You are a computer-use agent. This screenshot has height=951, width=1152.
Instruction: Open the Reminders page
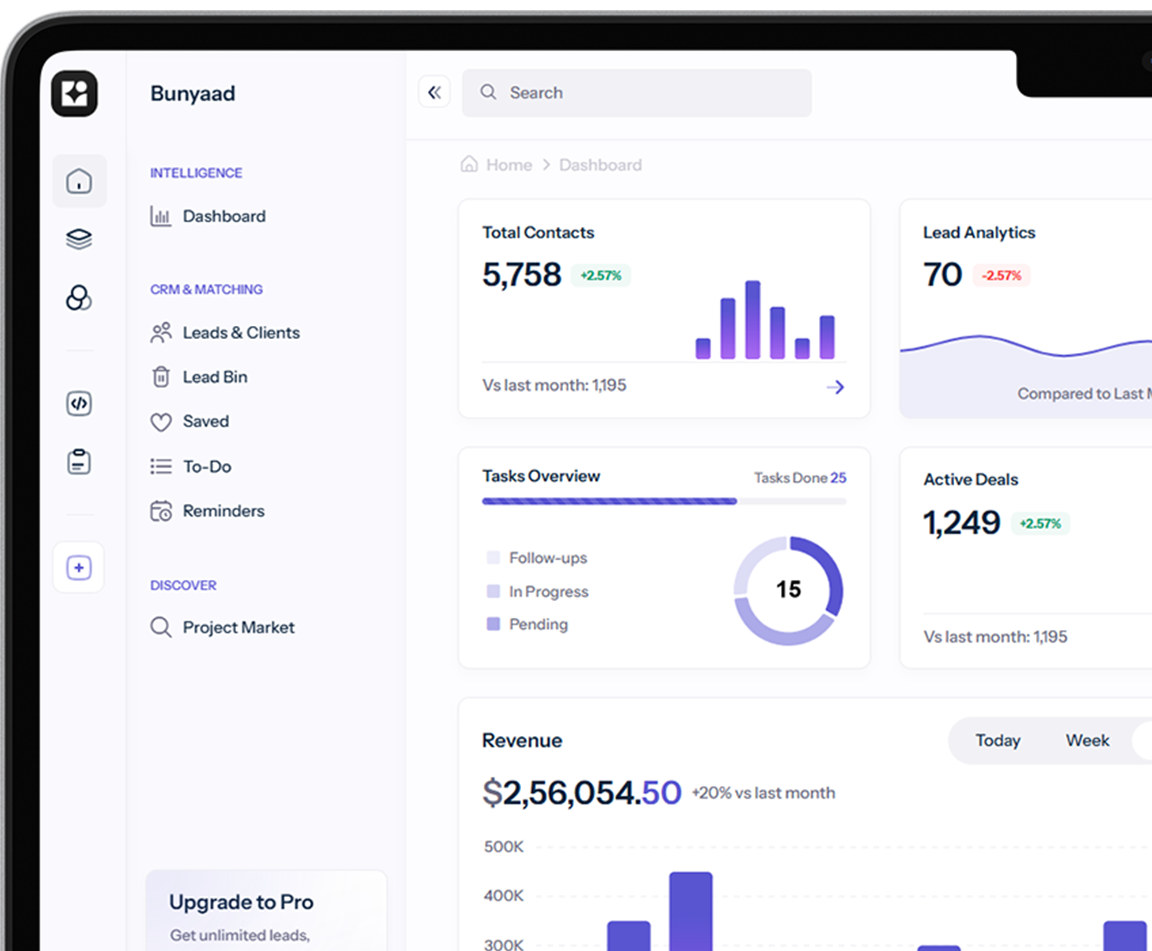223,511
